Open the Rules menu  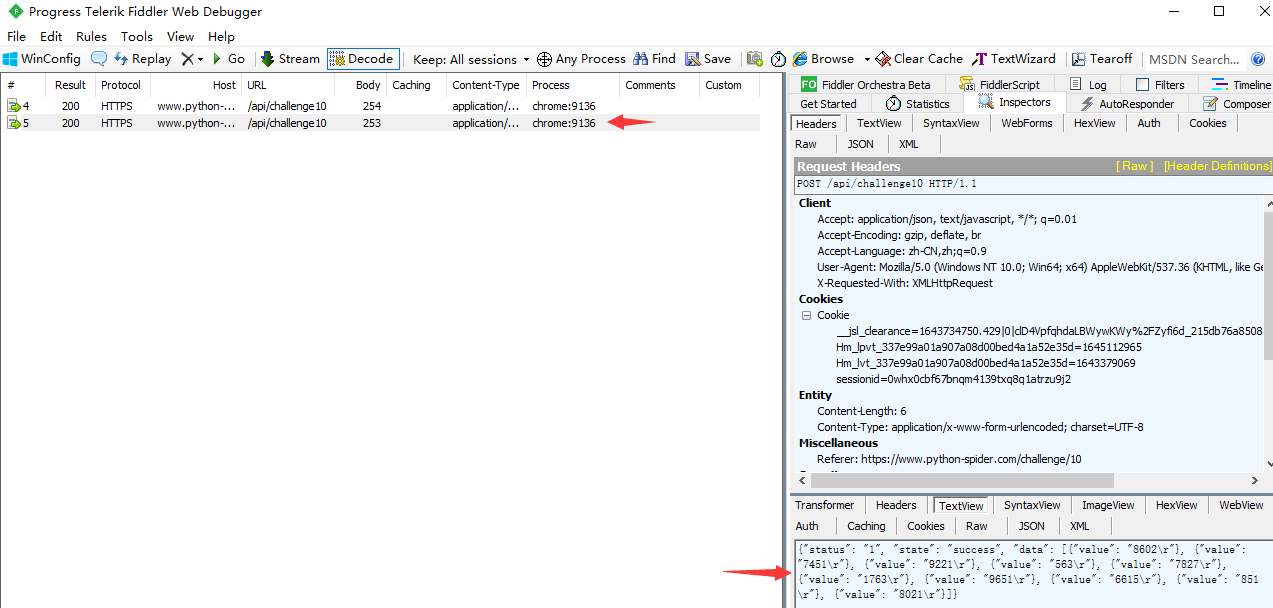coord(91,37)
